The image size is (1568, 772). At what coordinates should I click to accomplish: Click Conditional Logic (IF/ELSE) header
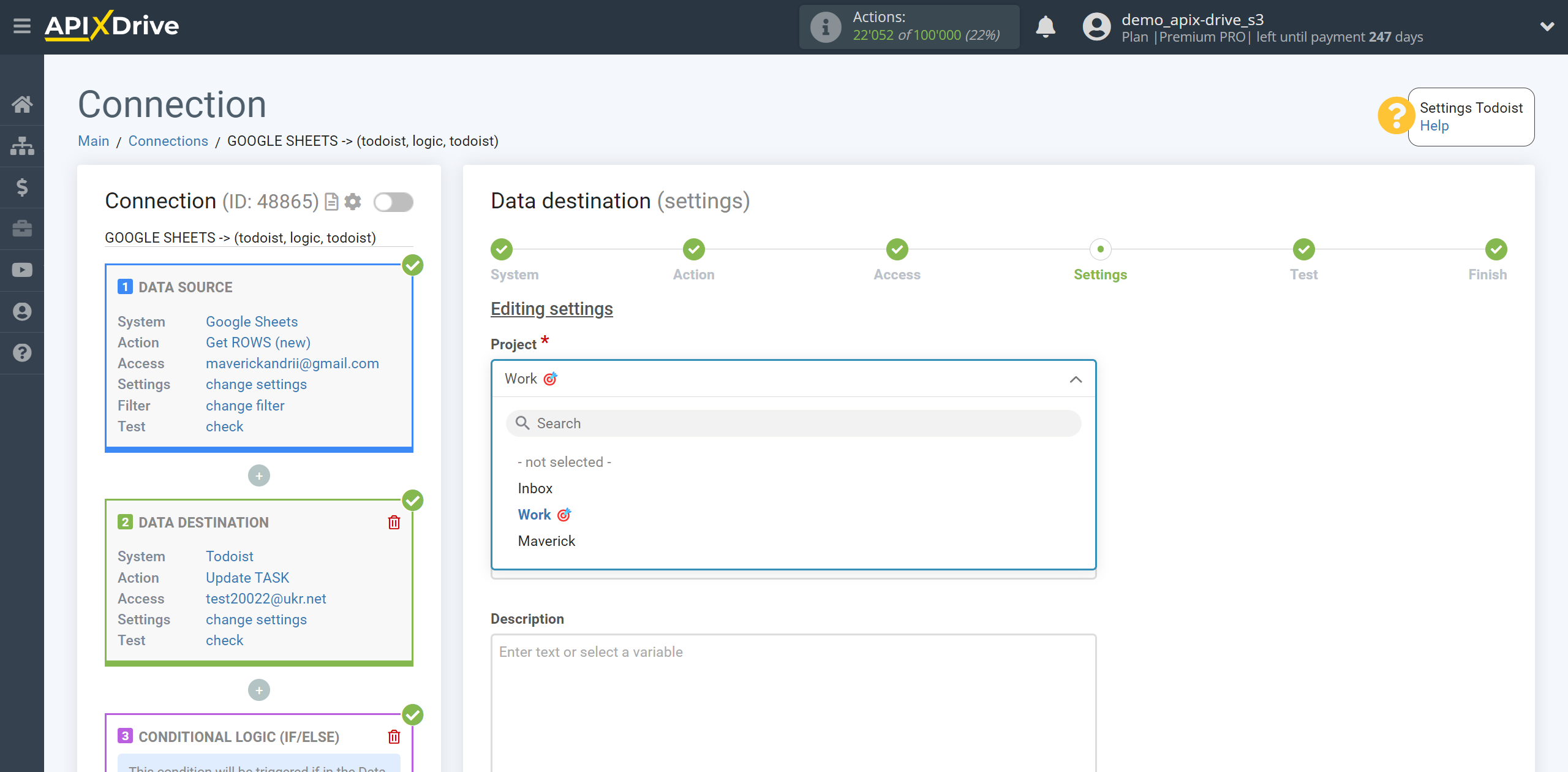coord(239,737)
